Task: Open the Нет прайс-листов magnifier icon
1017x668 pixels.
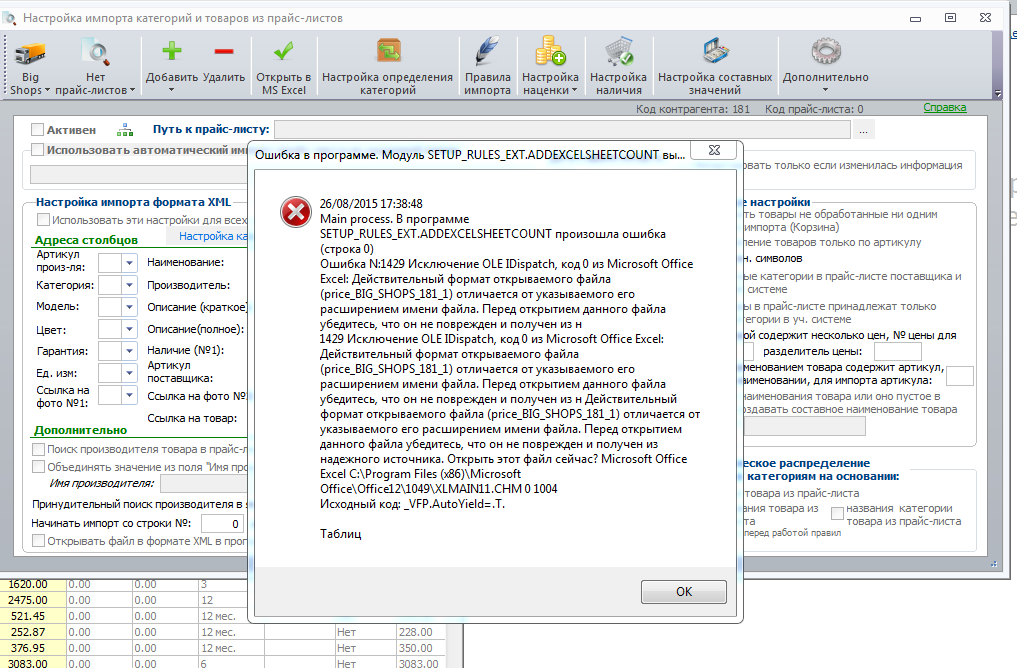Action: coord(95,52)
